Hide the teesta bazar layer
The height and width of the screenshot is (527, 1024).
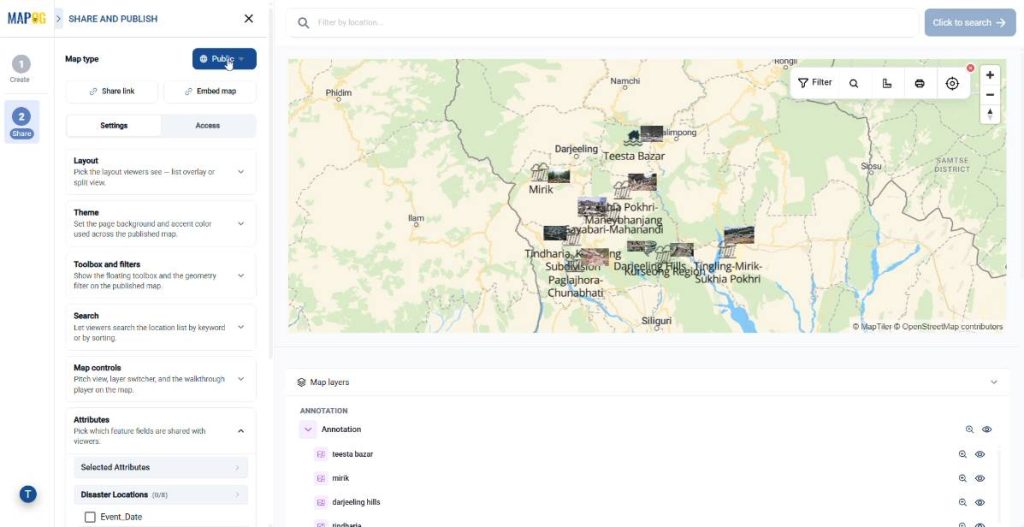[x=980, y=455]
